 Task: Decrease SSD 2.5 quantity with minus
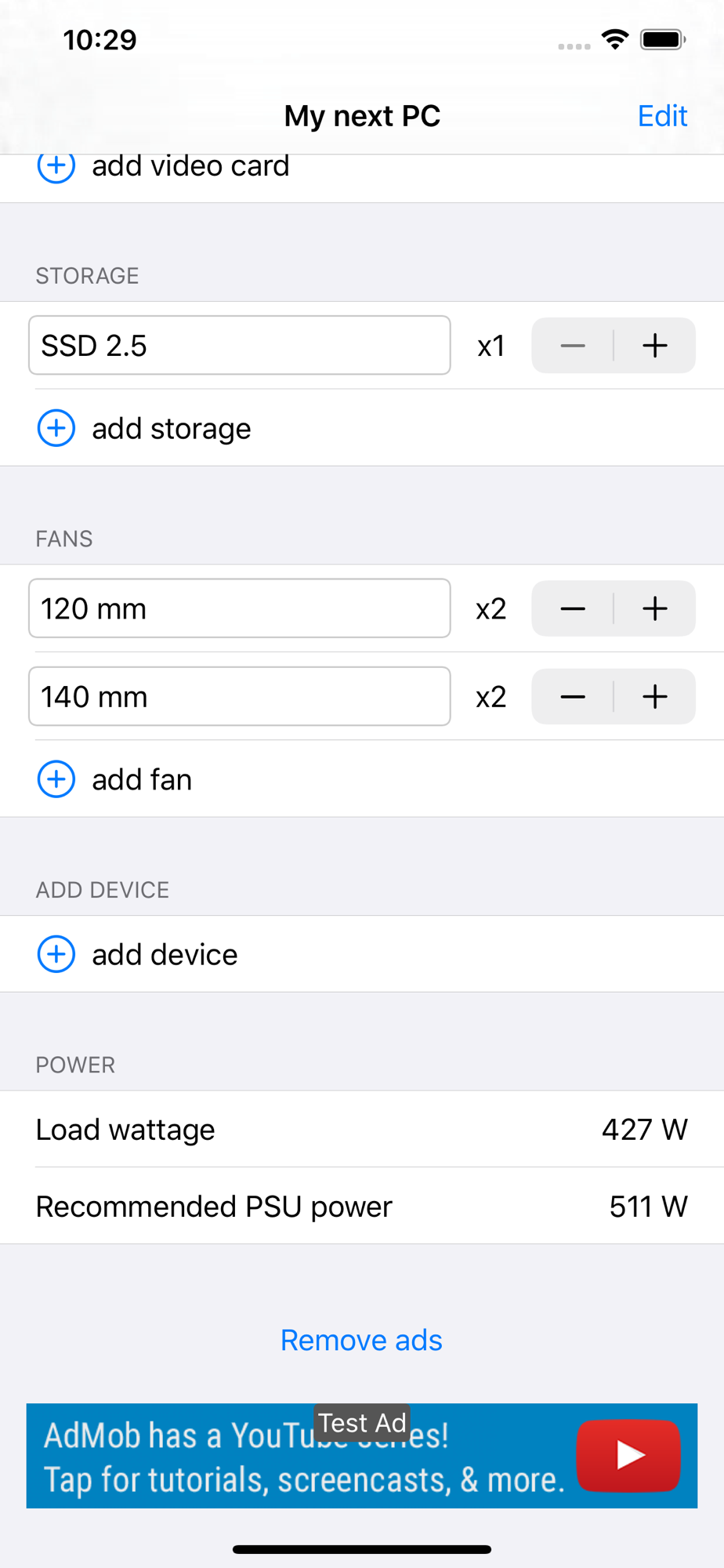coord(573,346)
